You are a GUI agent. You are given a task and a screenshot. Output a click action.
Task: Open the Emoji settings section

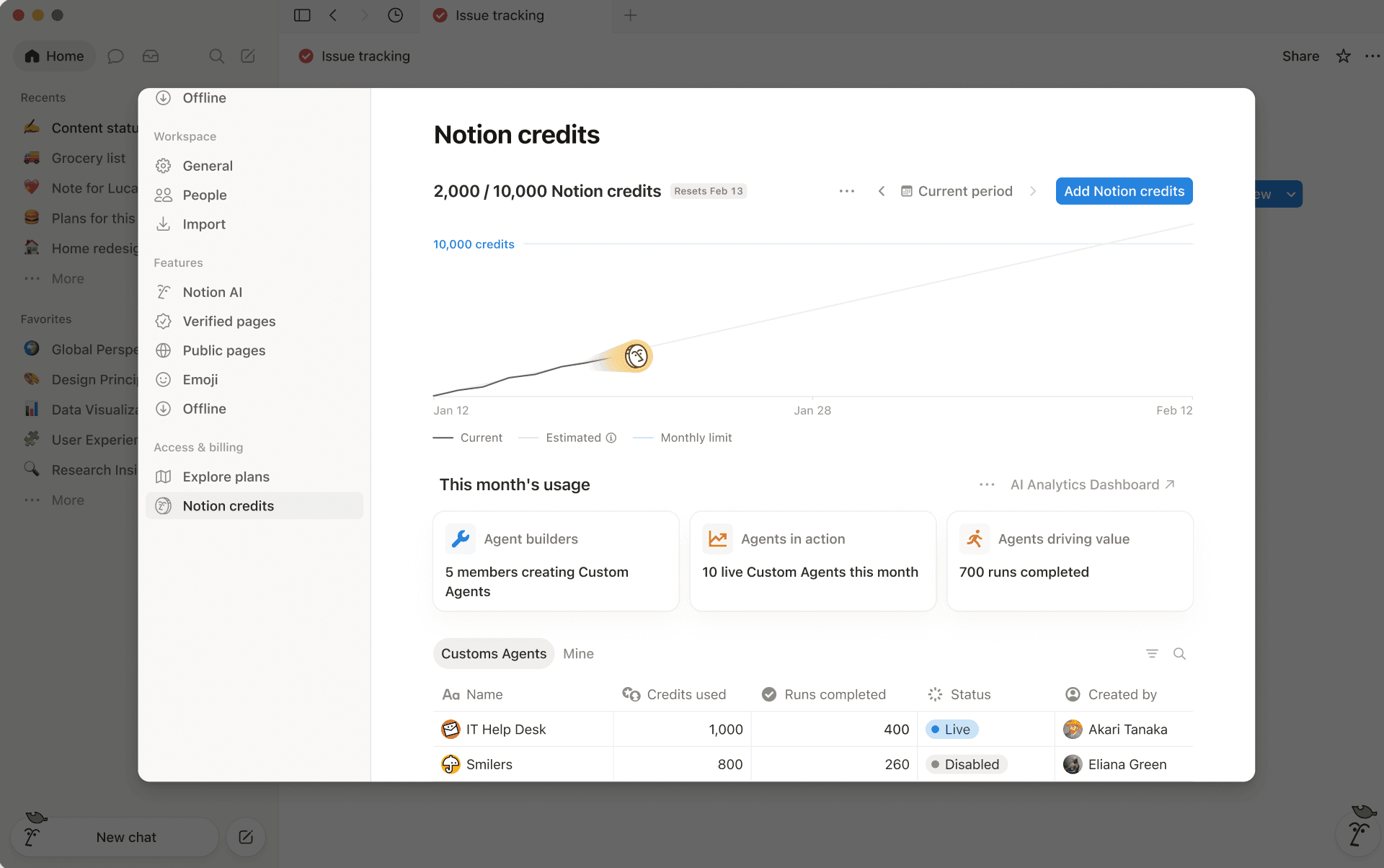tap(200, 379)
